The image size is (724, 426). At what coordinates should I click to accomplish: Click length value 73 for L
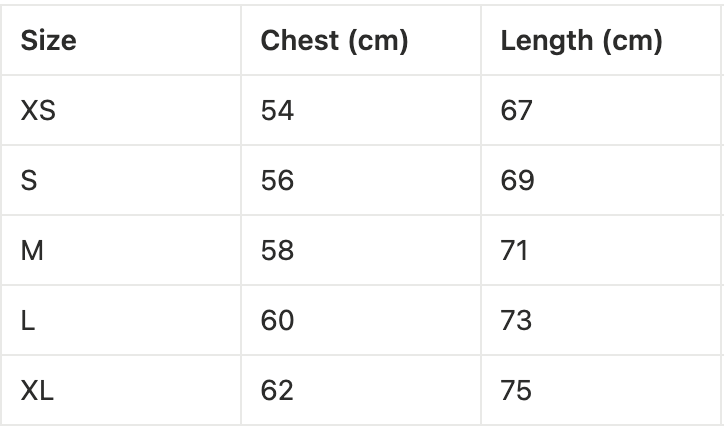[517, 320]
